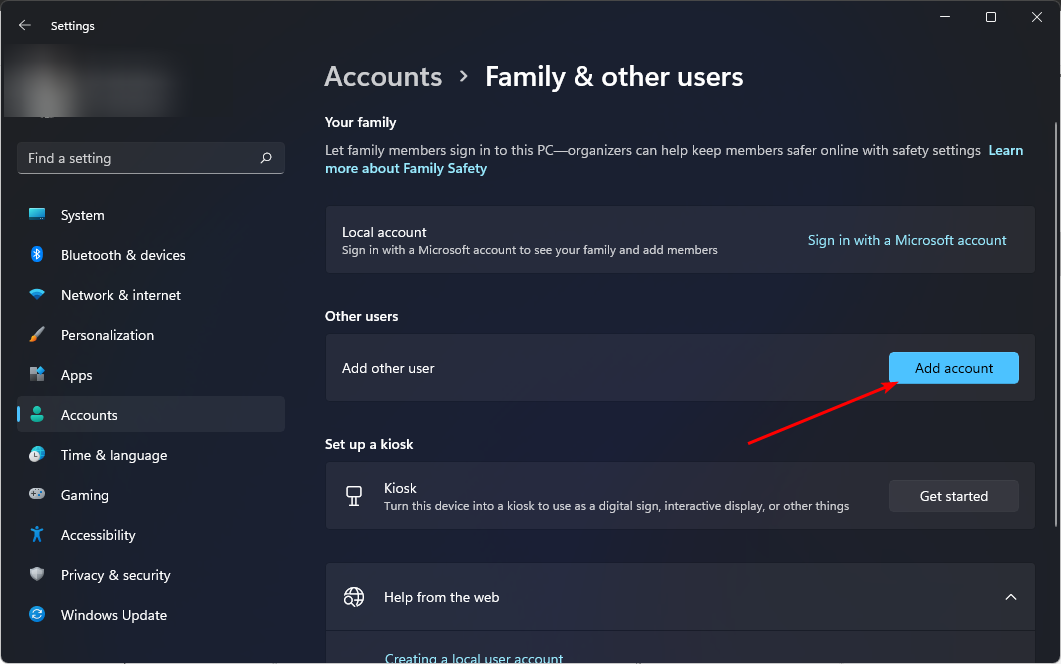
Task: Click the Privacy & security shield icon
Action: (37, 575)
